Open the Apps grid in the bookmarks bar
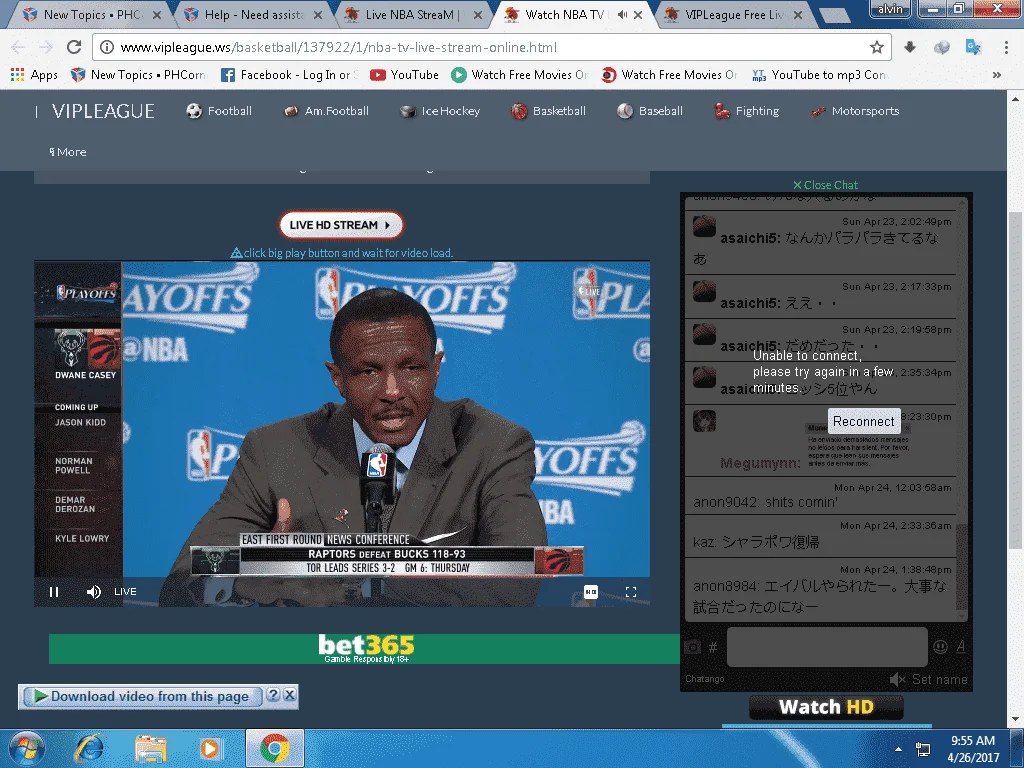This screenshot has height=768, width=1024. coord(34,74)
